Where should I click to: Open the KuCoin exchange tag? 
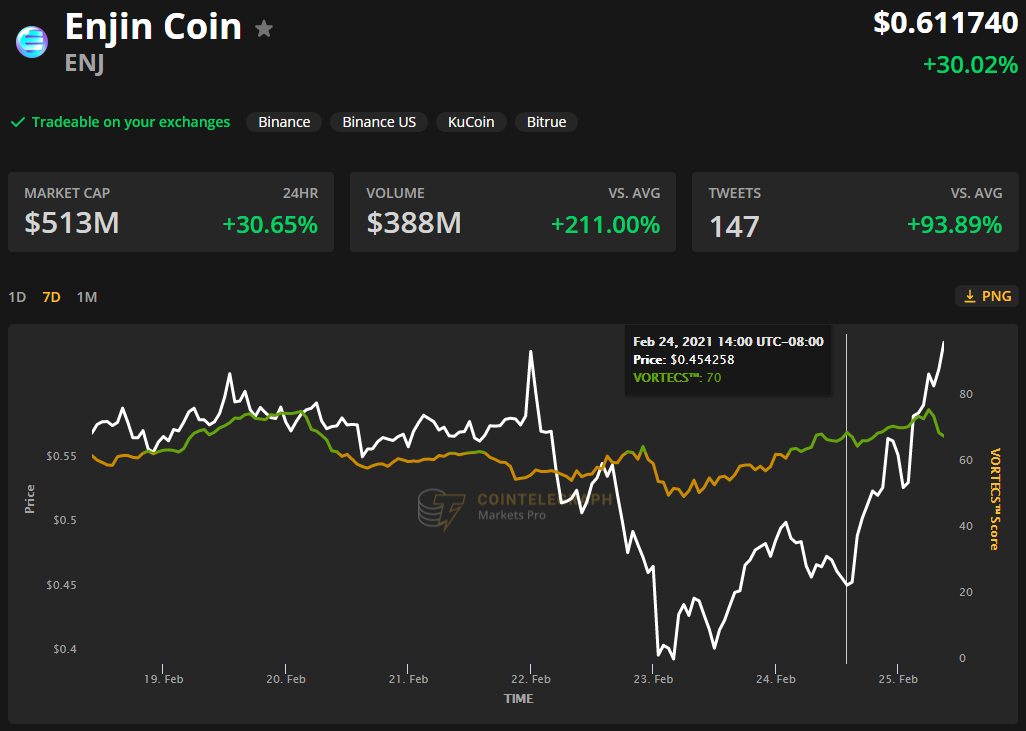[471, 122]
